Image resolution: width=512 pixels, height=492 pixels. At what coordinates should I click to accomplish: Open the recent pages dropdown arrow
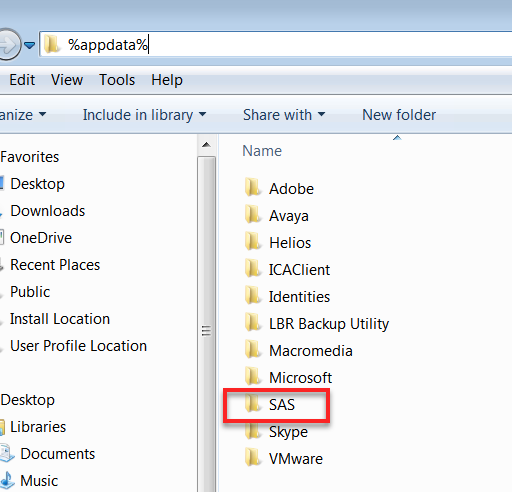[30, 45]
